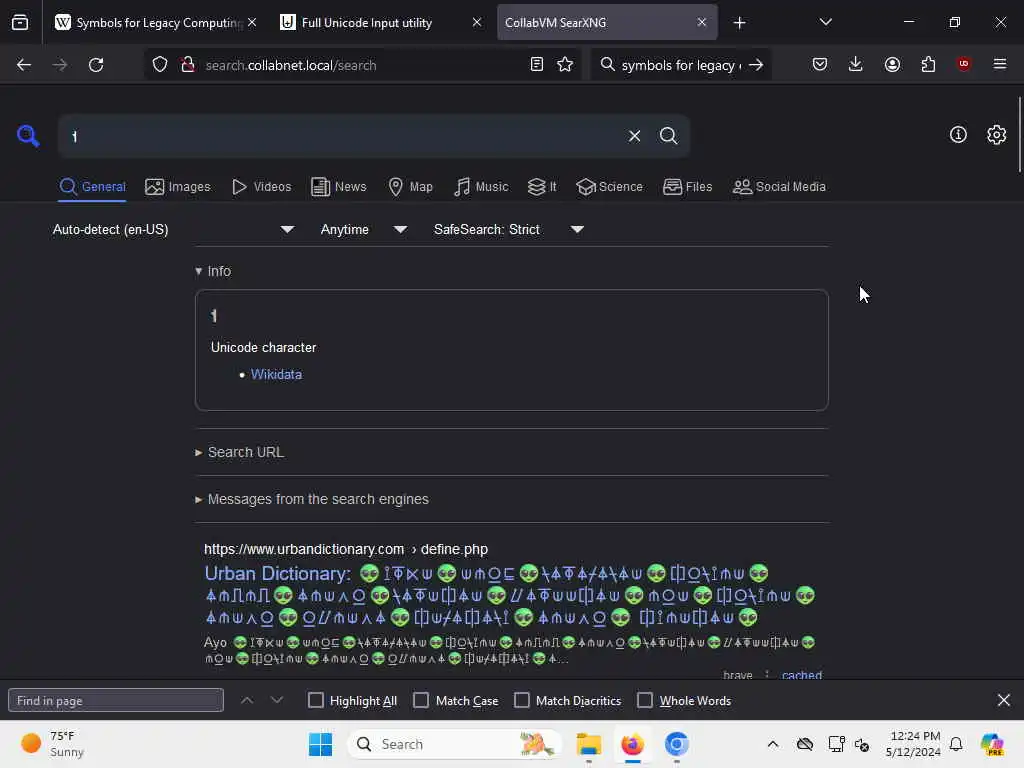1024x768 pixels.
Task: Open the Firefox account icon
Action: (x=892, y=64)
